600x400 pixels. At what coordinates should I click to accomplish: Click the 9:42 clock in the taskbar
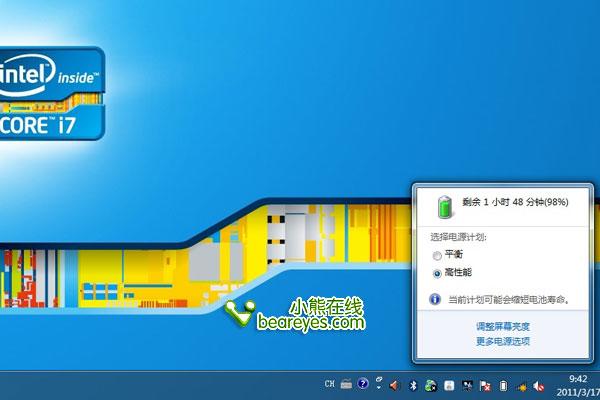click(578, 379)
